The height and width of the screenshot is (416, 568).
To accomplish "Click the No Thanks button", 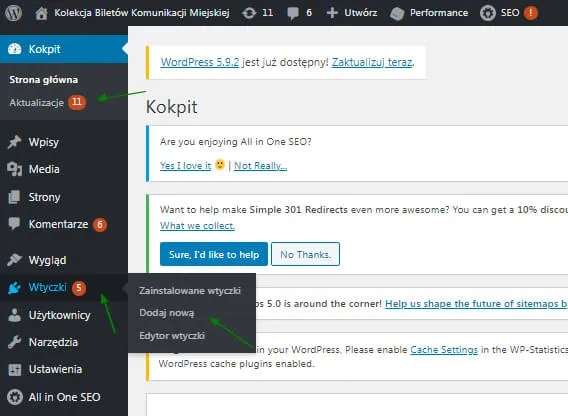I will tap(305, 254).
